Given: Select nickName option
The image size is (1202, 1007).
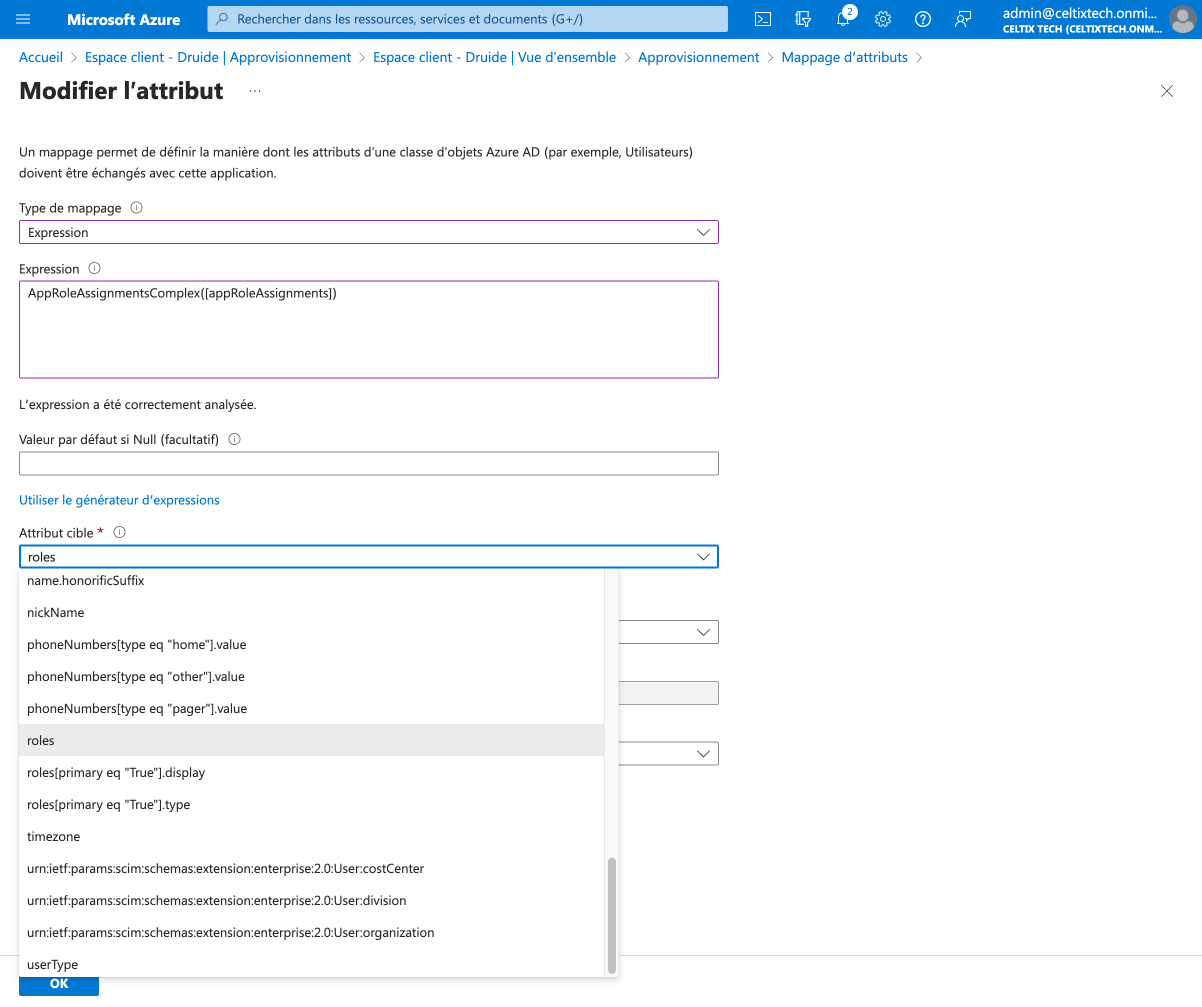Looking at the screenshot, I should (312, 613).
